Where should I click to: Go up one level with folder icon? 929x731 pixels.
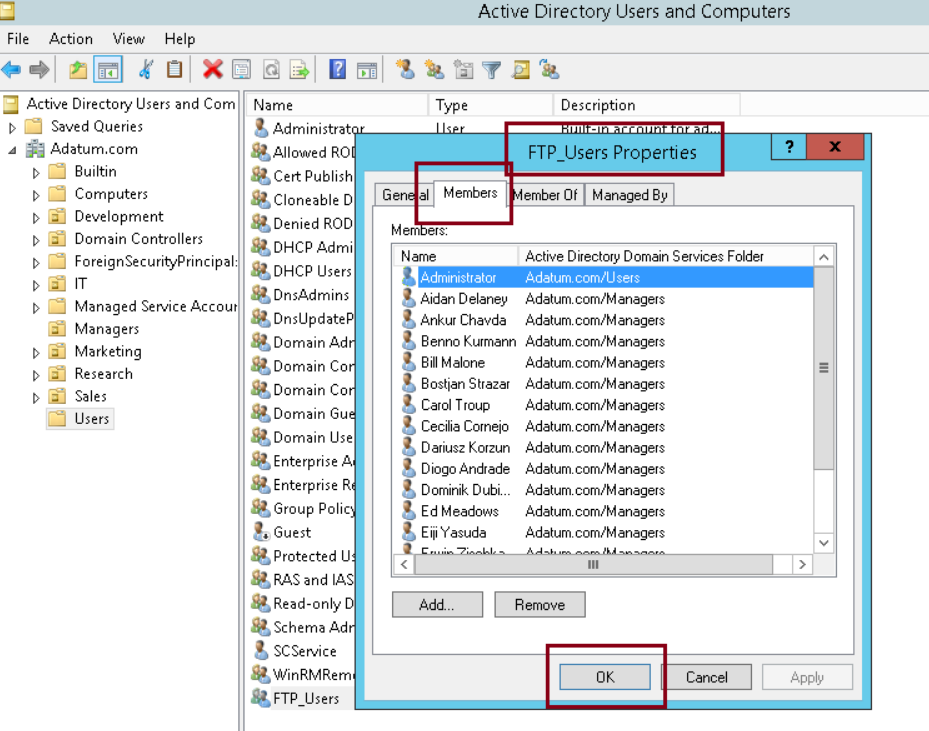tap(78, 70)
